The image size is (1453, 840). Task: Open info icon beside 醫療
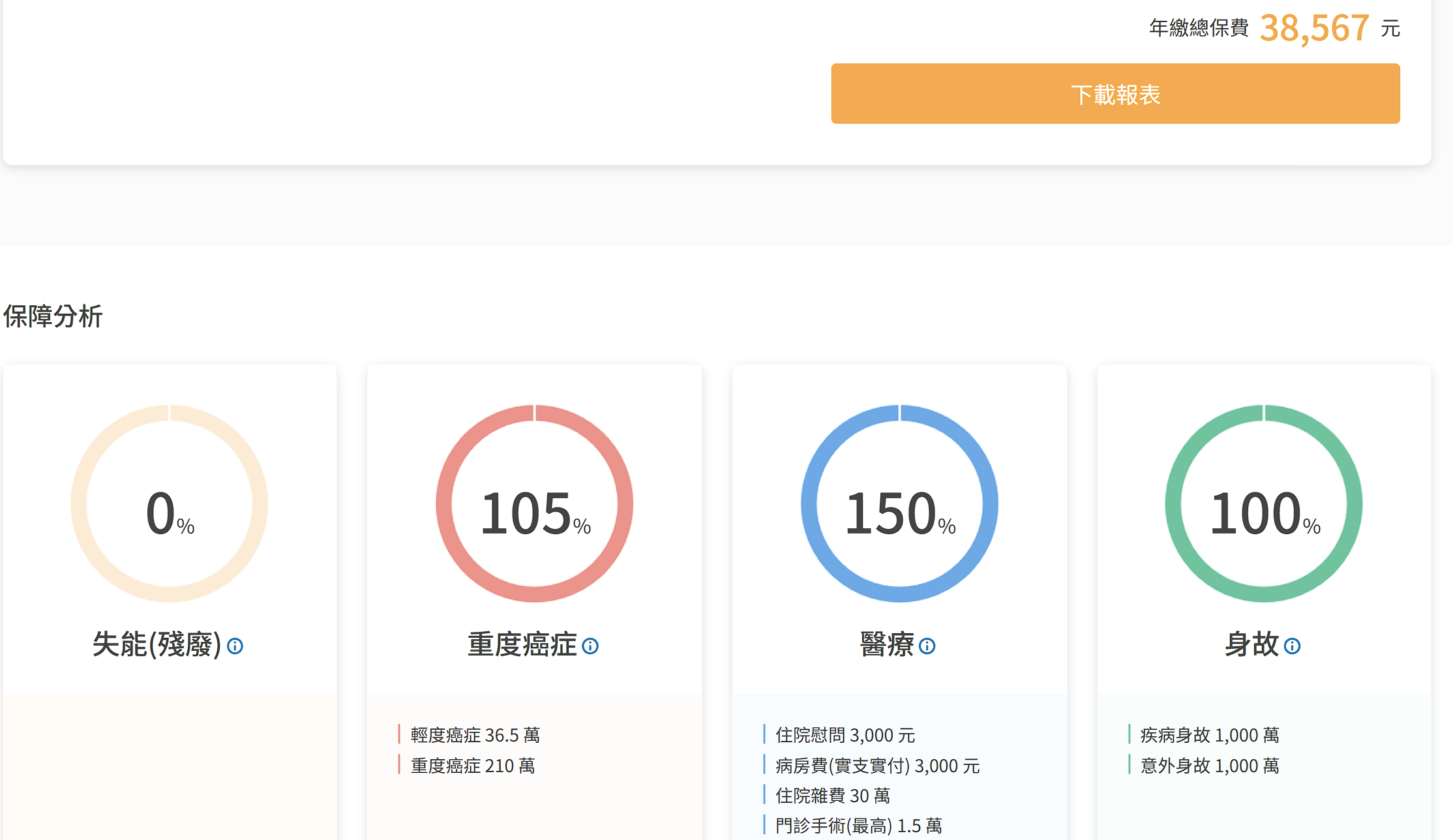pos(927,646)
